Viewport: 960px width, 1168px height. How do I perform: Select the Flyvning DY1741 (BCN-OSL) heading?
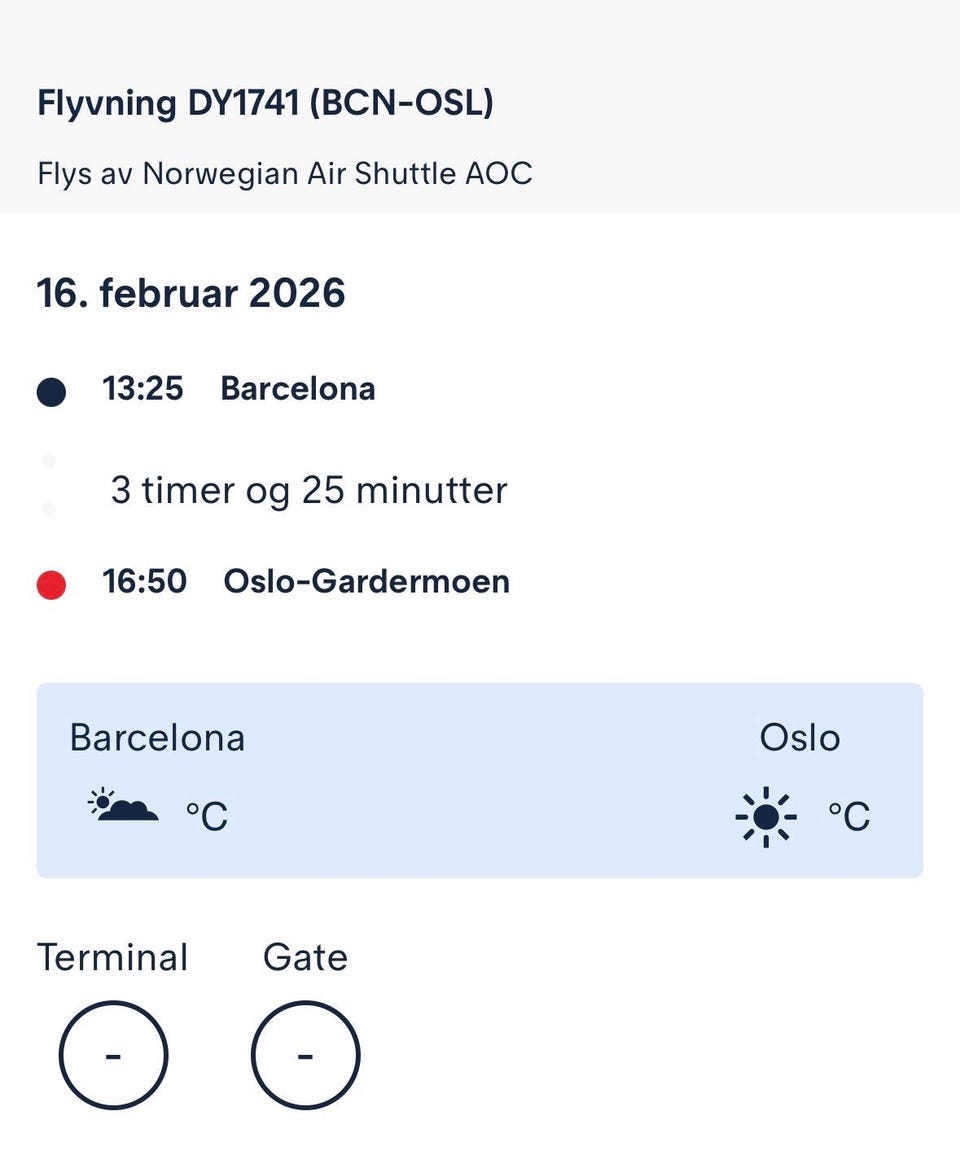pyautogui.click(x=265, y=103)
